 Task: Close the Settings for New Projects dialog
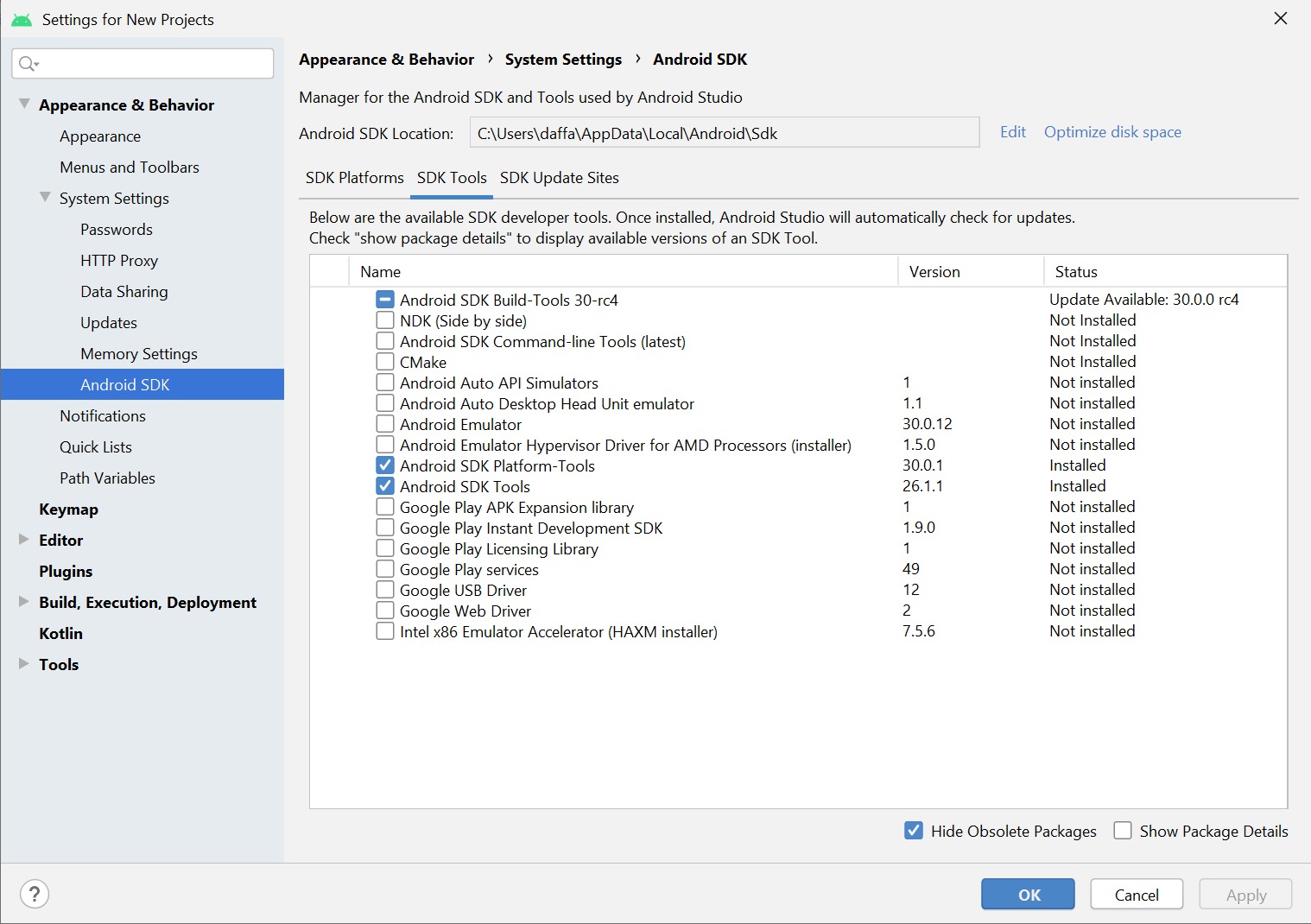point(1281,18)
